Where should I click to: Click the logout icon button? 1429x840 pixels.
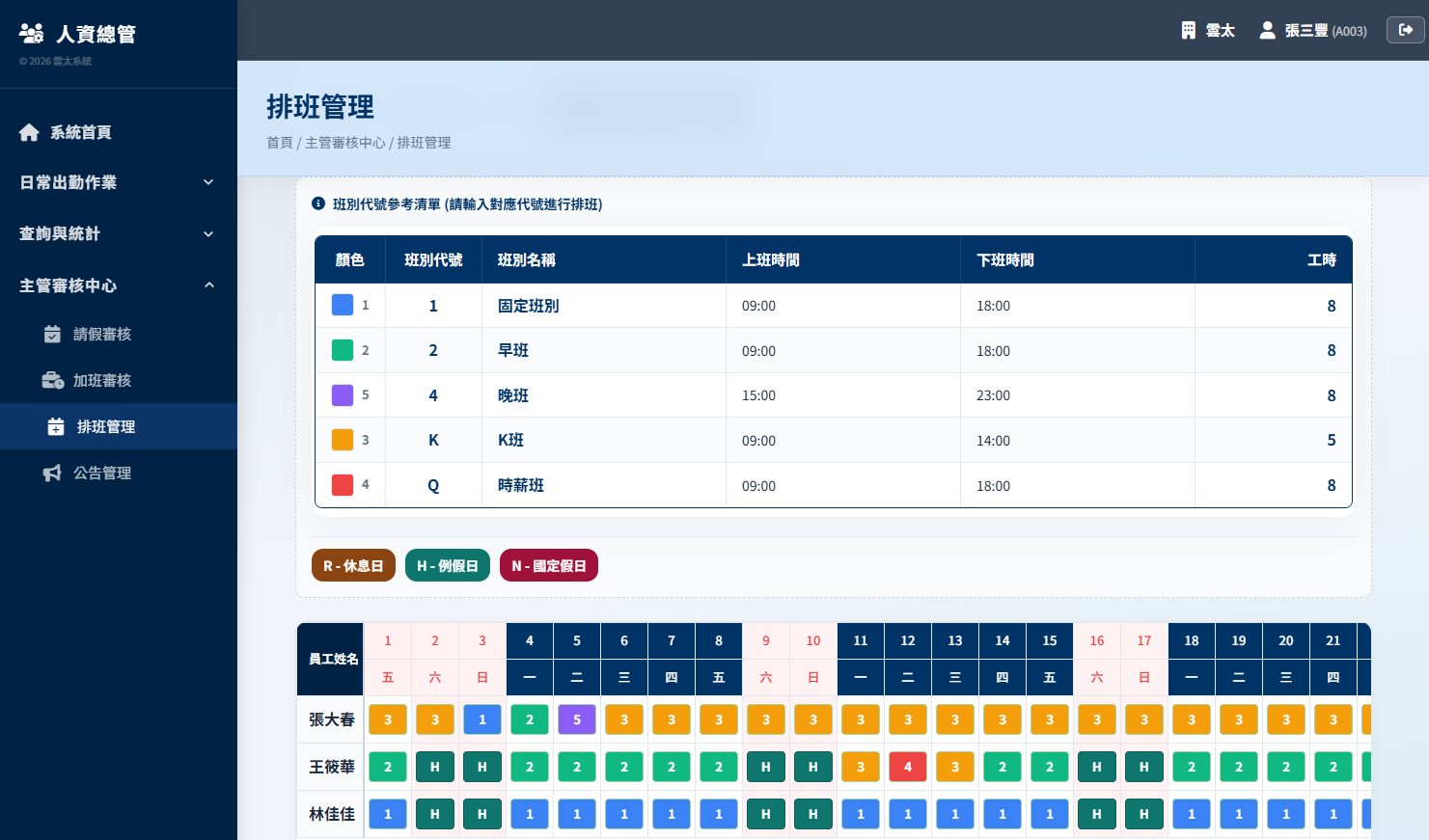(1405, 30)
